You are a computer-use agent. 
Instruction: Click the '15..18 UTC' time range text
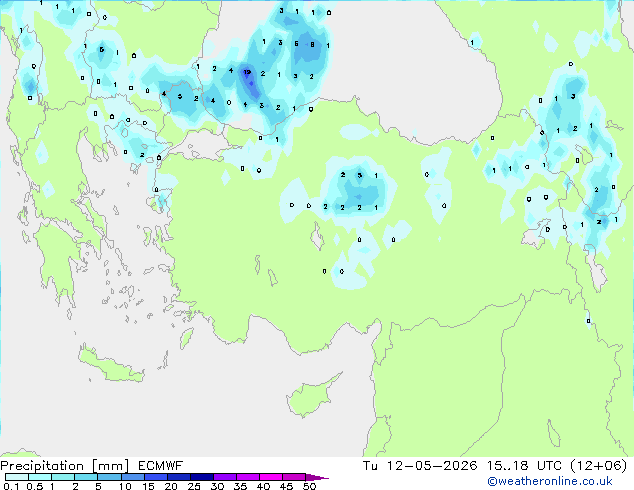tap(524, 466)
